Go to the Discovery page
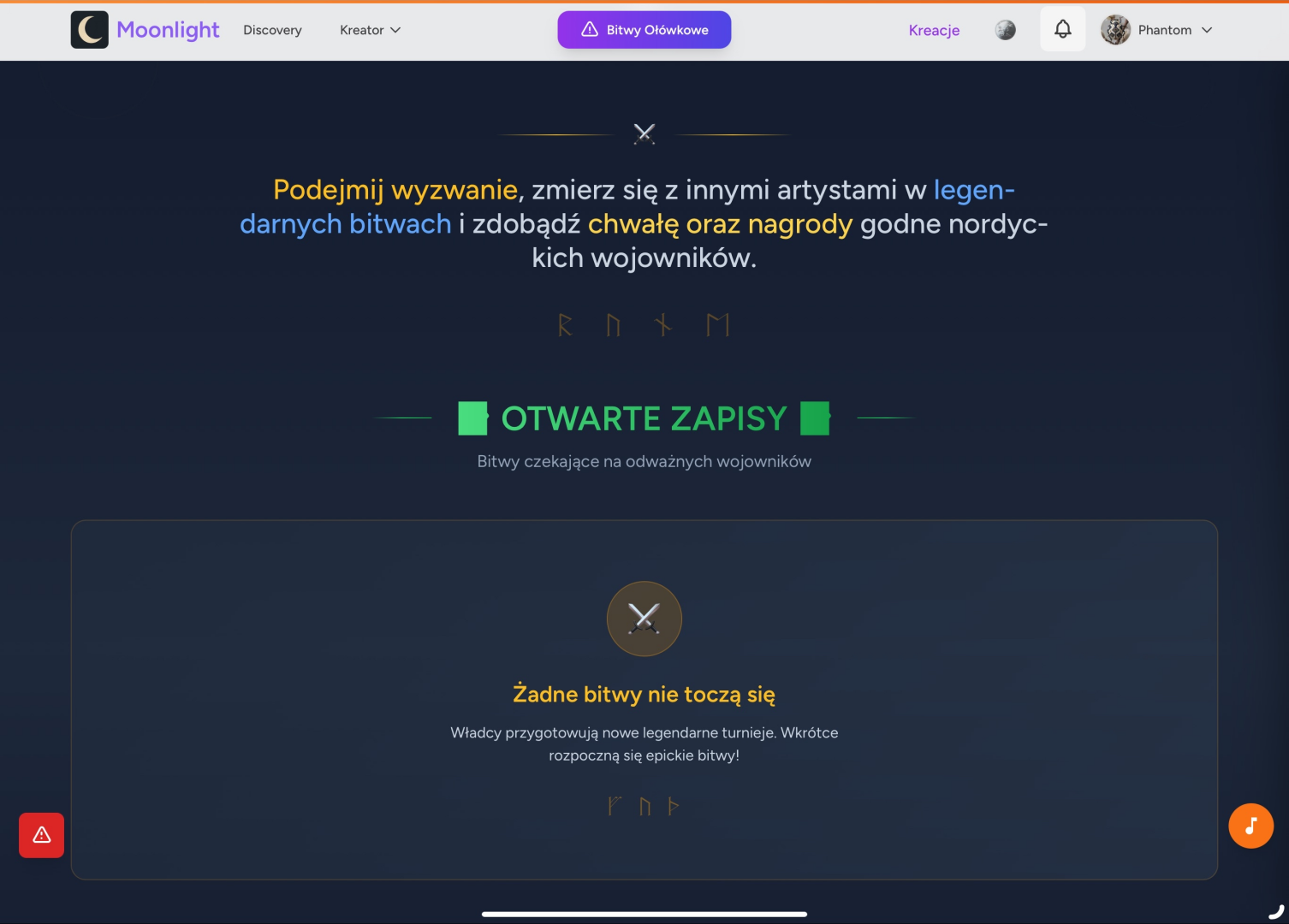The height and width of the screenshot is (924, 1289). click(x=272, y=30)
